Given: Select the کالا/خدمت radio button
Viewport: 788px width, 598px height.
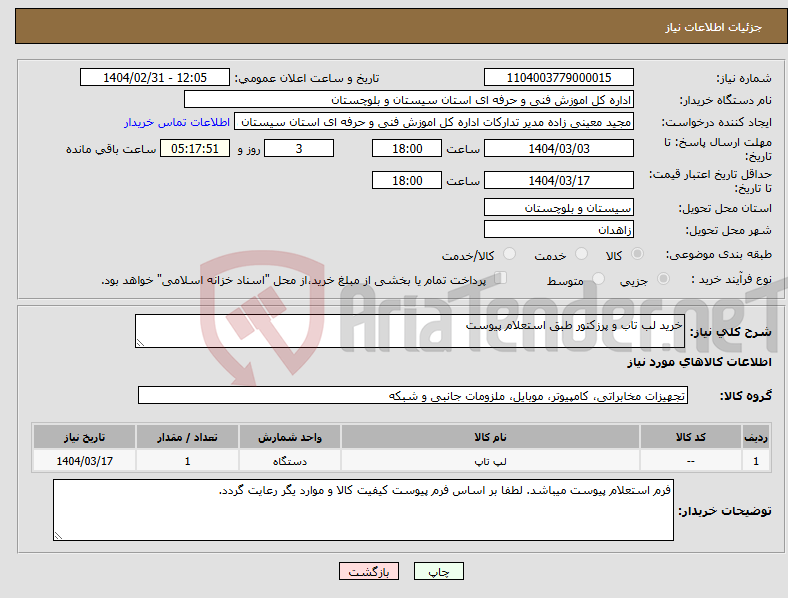Looking at the screenshot, I should point(510,254).
